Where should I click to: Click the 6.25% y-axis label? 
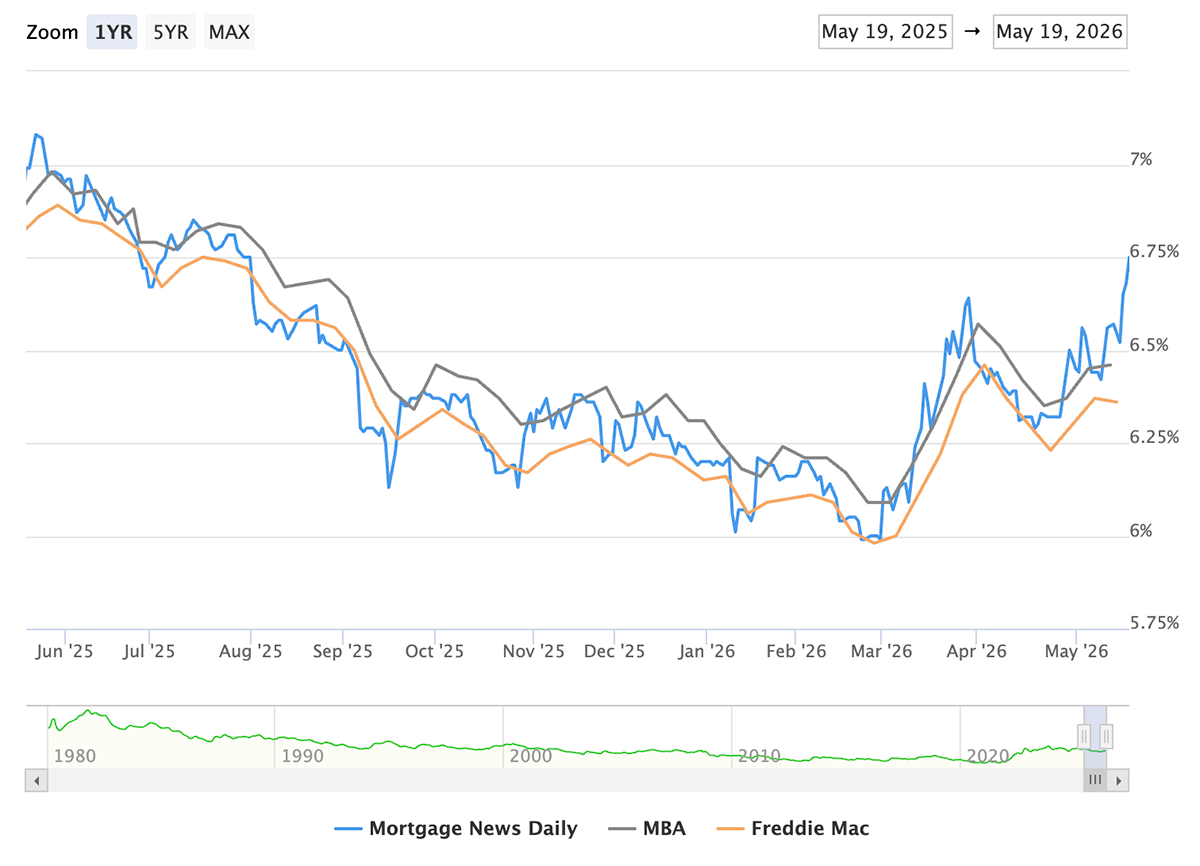coord(1153,438)
